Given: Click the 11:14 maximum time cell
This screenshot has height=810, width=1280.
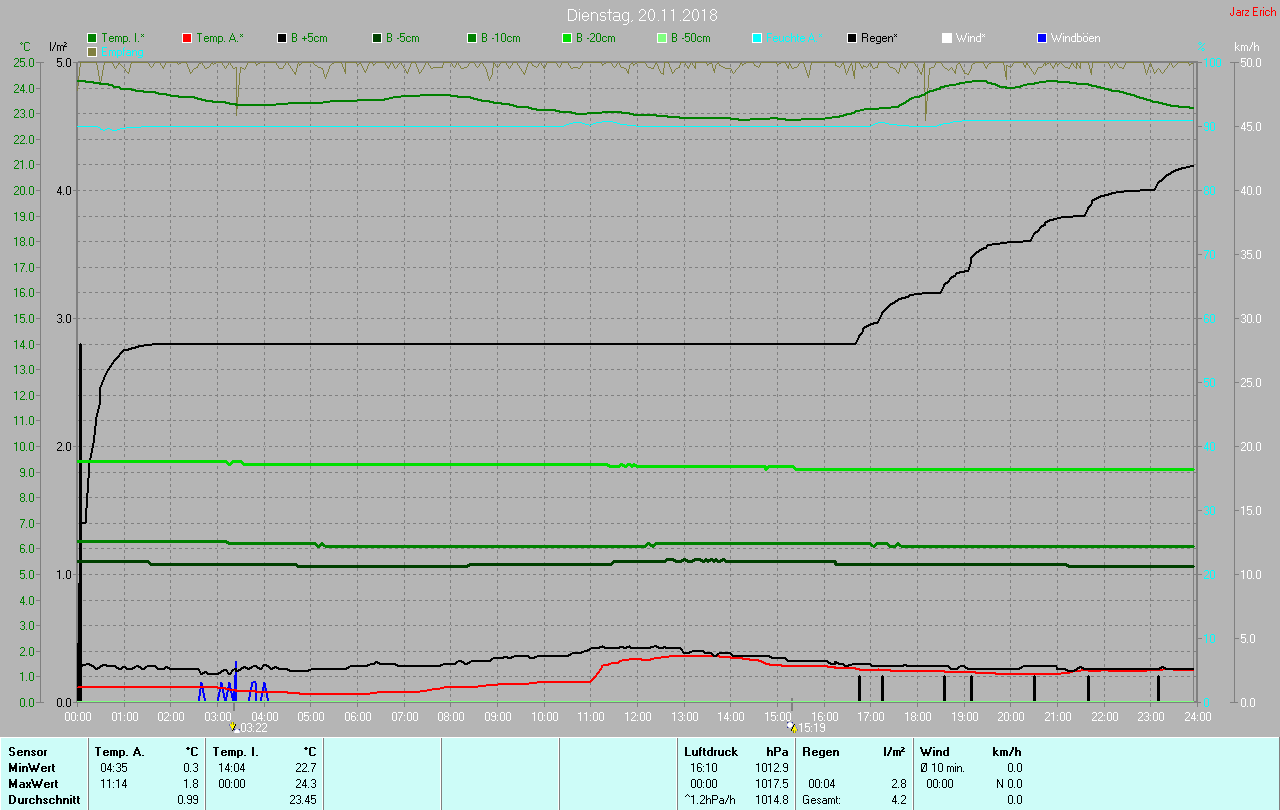Looking at the screenshot, I should coord(114,784).
